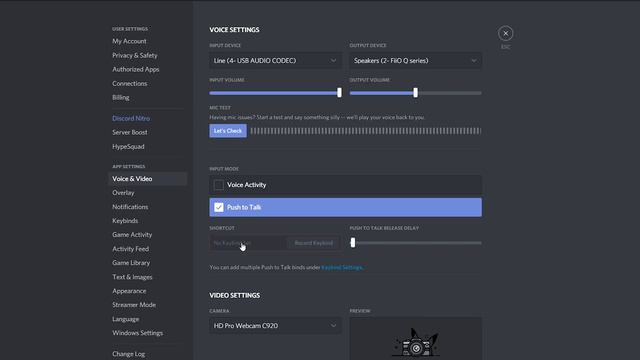Go to Keybinds settings
Image resolution: width=640 pixels, height=360 pixels.
tap(125, 221)
